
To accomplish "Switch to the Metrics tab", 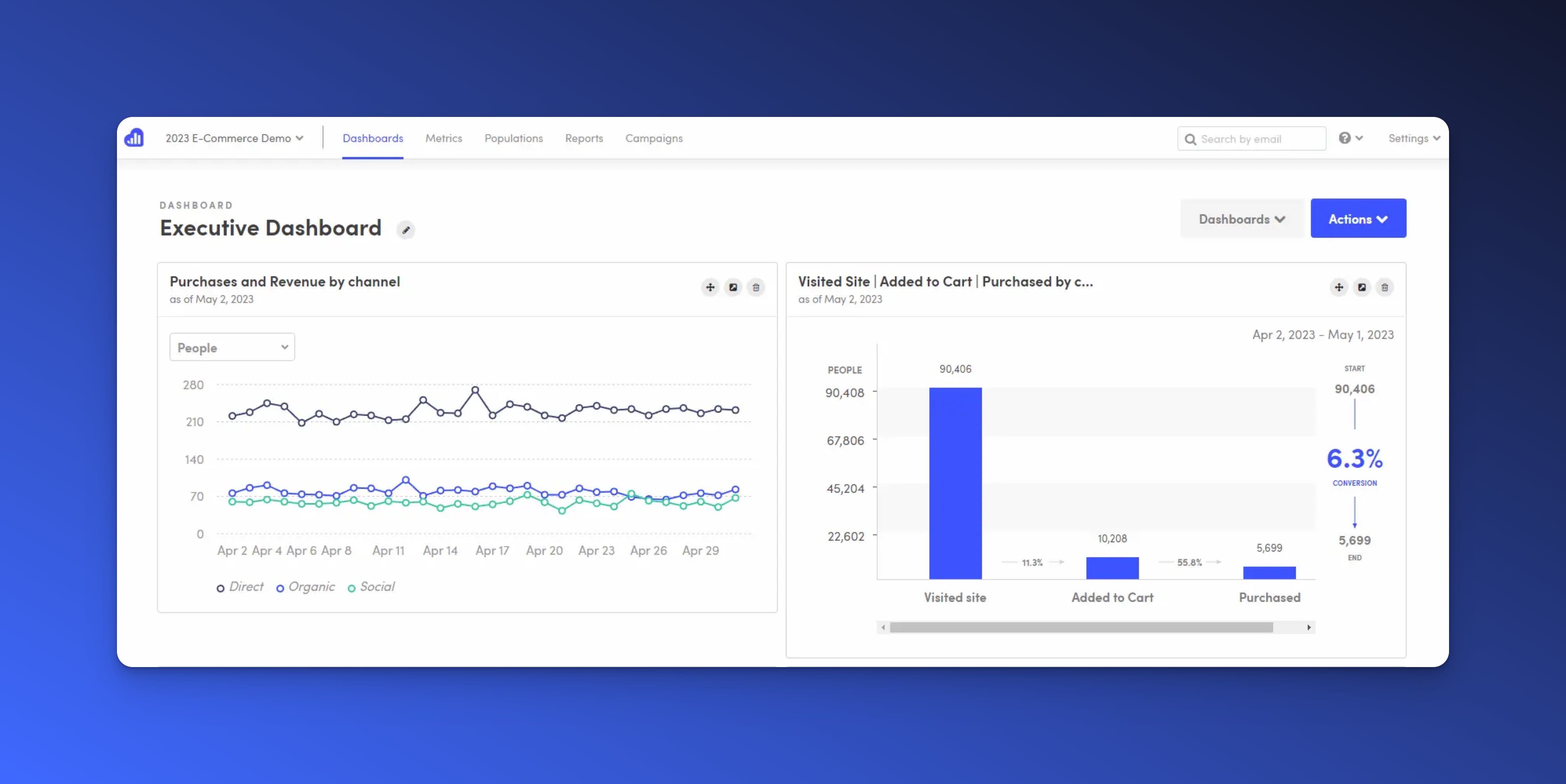I will click(443, 139).
